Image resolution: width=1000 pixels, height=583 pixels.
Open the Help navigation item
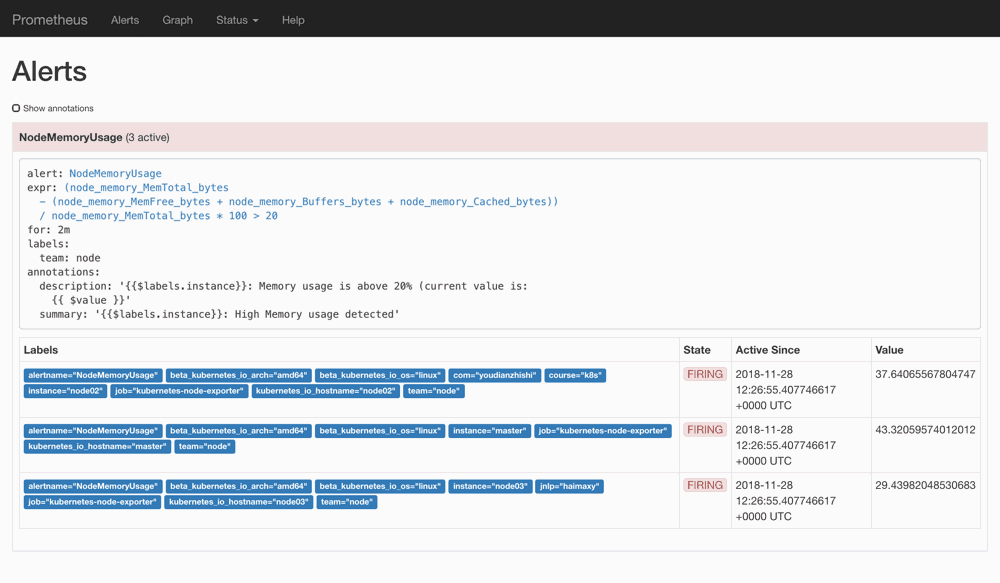(293, 20)
